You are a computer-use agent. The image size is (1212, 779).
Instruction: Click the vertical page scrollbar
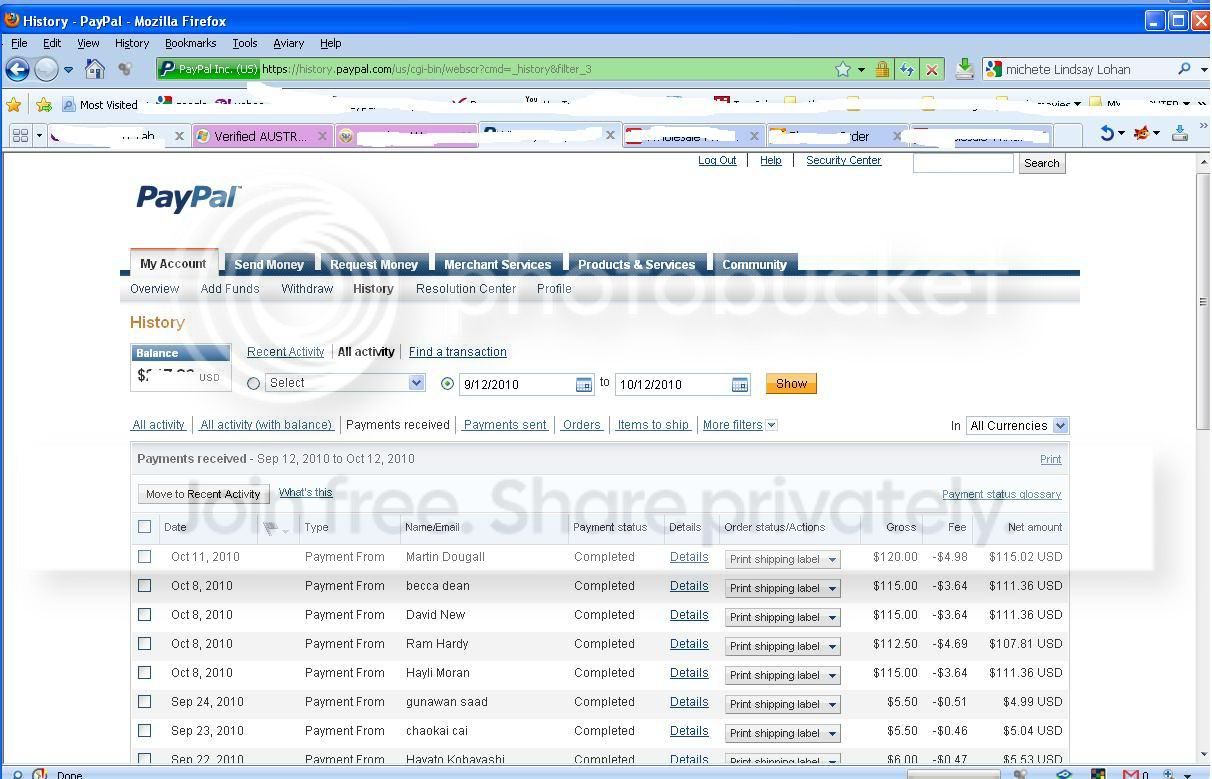pyautogui.click(x=1203, y=301)
